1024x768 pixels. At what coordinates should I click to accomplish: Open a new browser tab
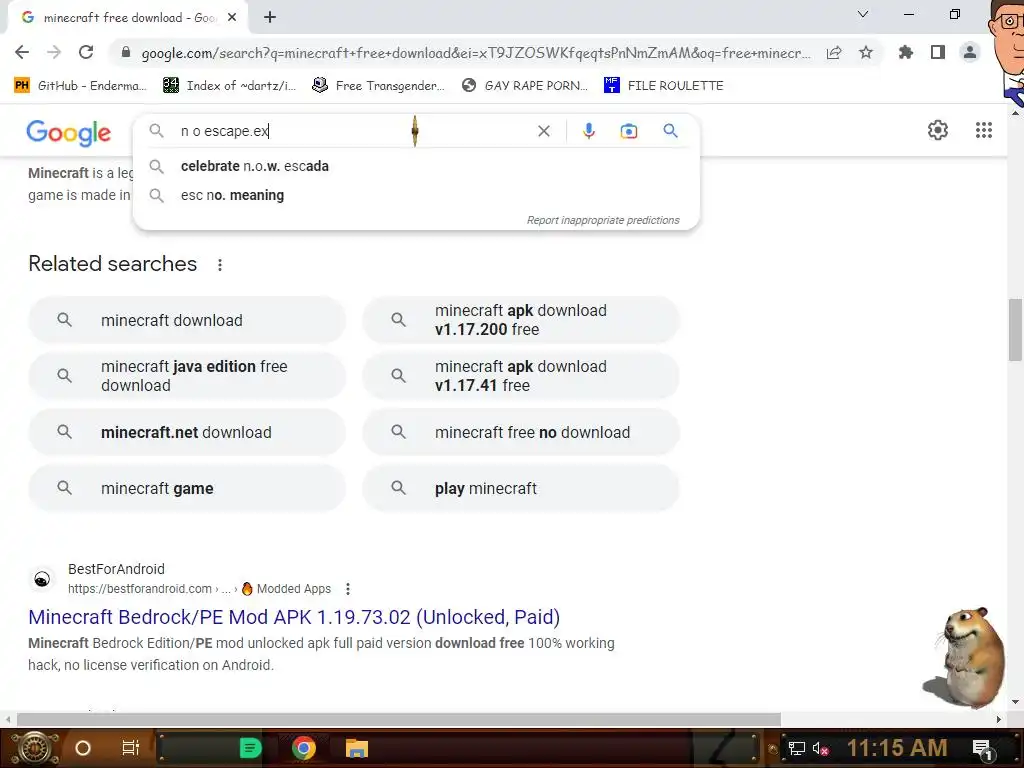click(270, 18)
